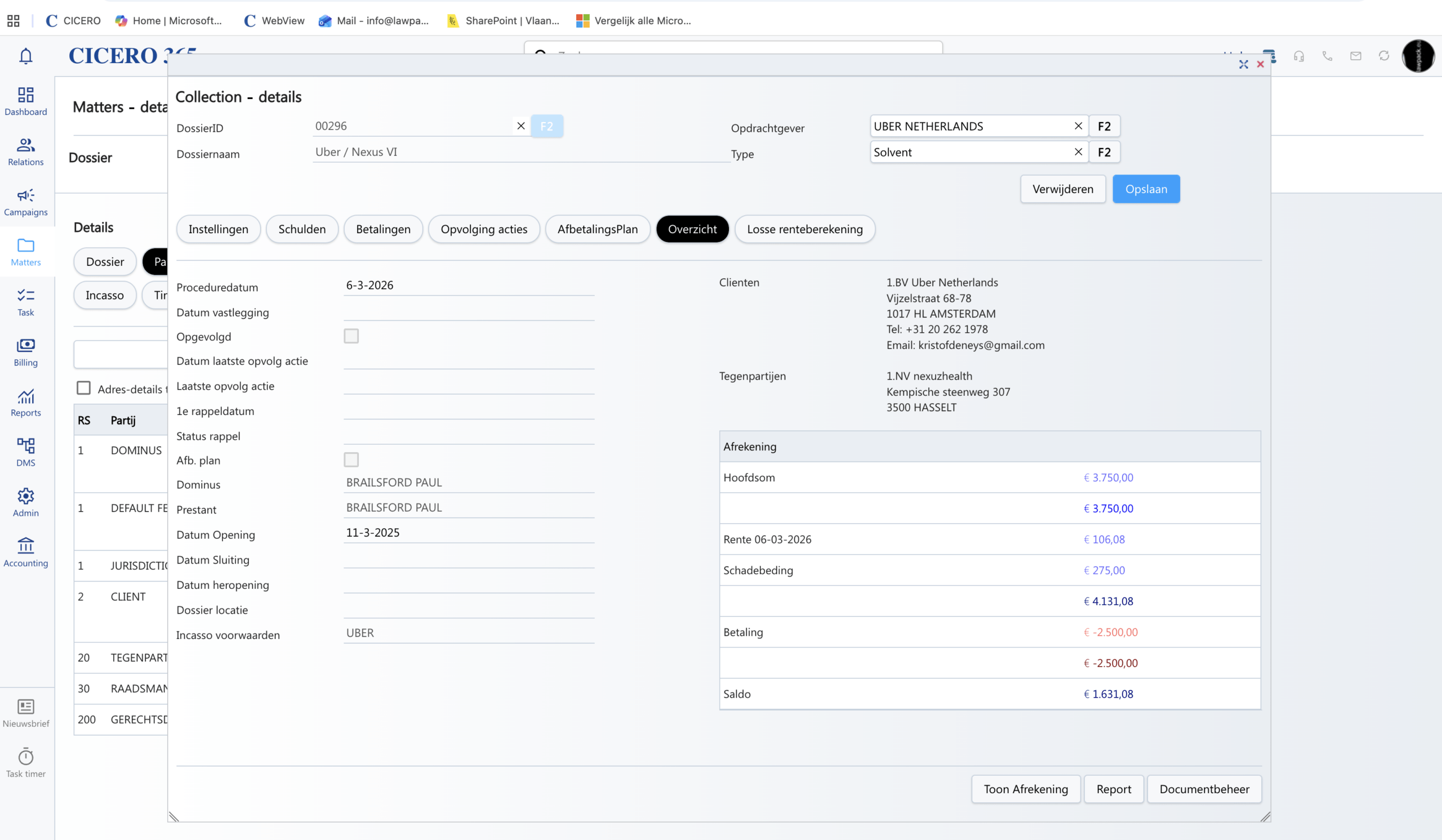The width and height of the screenshot is (1442, 840).
Task: Open the Opdrachtgever F2 lookup
Action: [1104, 126]
